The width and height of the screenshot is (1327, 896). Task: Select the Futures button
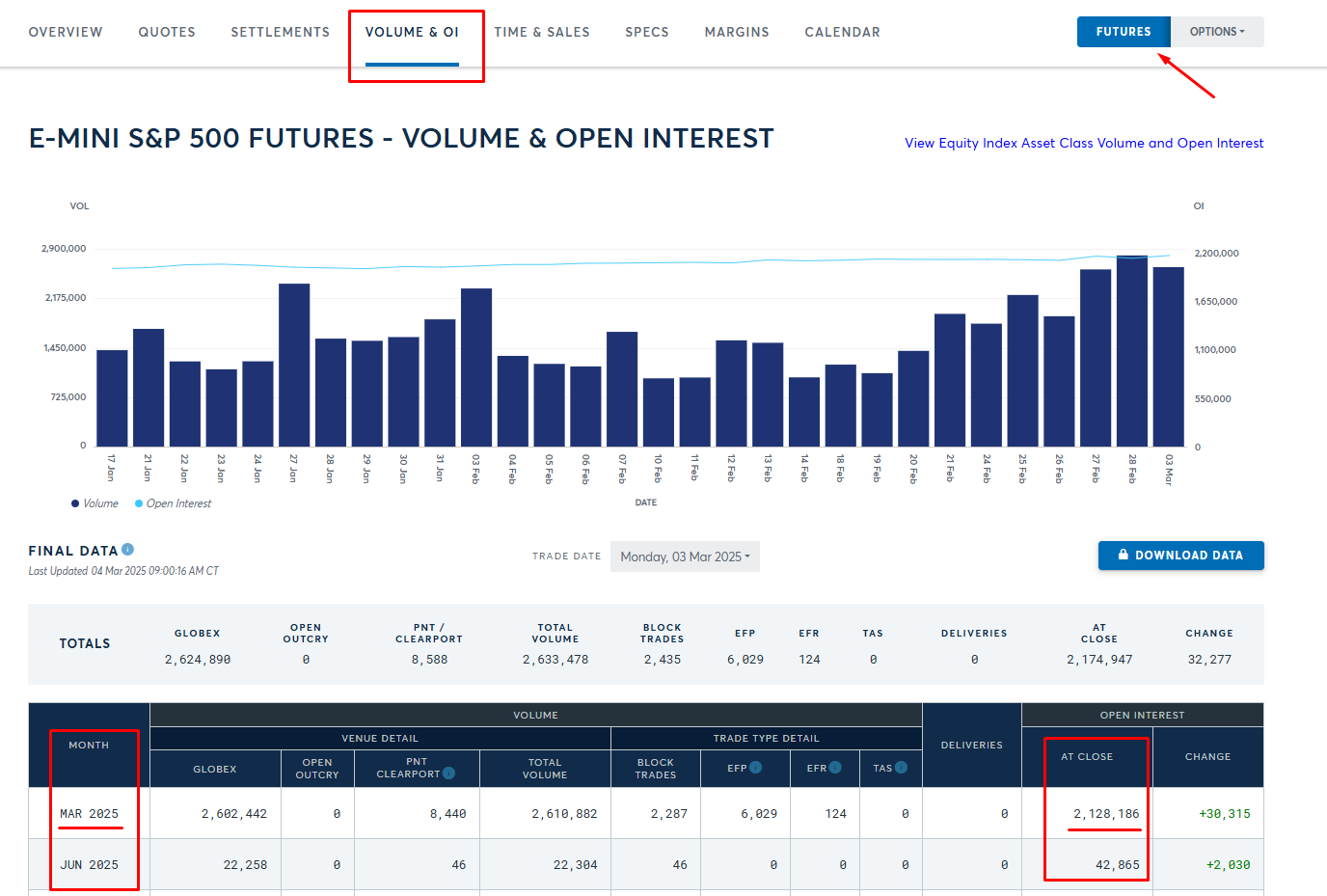pyautogui.click(x=1124, y=32)
